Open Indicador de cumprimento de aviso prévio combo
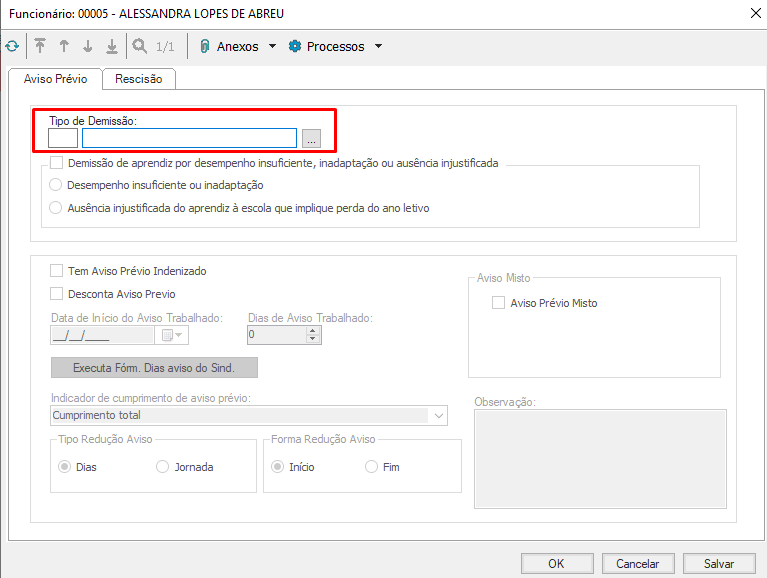The width and height of the screenshot is (767, 578). coord(439,416)
